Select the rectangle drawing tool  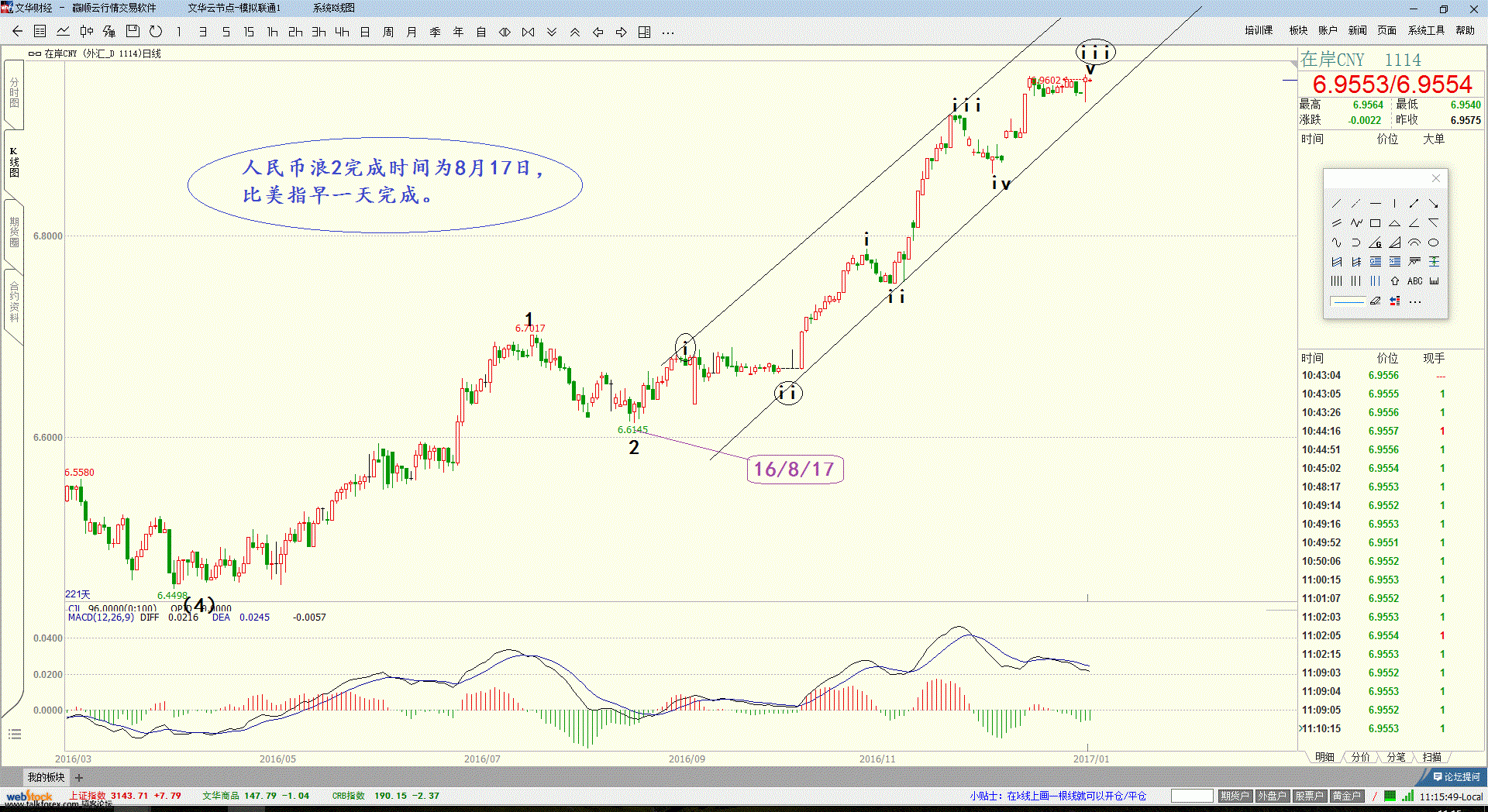(x=1375, y=223)
